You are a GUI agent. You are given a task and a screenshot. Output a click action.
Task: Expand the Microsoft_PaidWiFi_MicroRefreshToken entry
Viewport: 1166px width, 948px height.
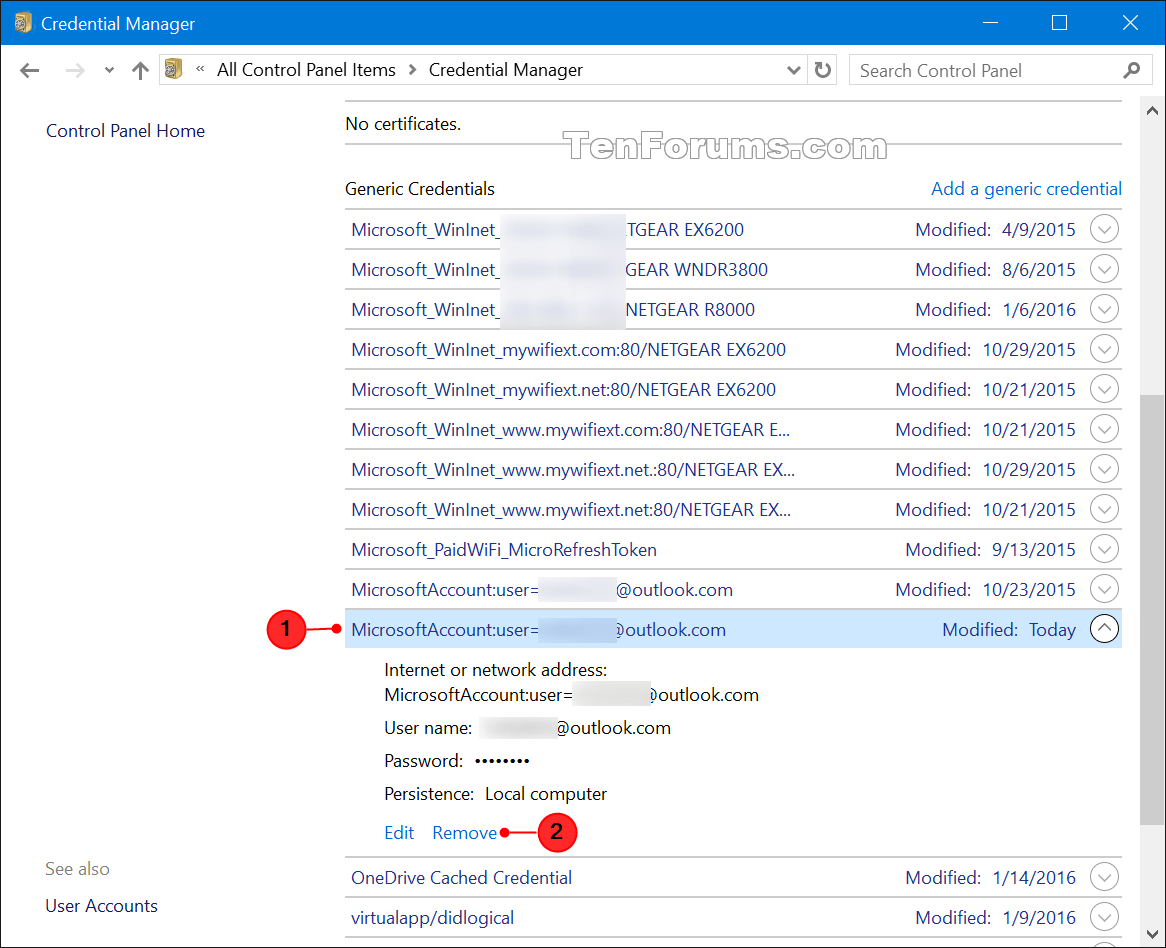1104,548
